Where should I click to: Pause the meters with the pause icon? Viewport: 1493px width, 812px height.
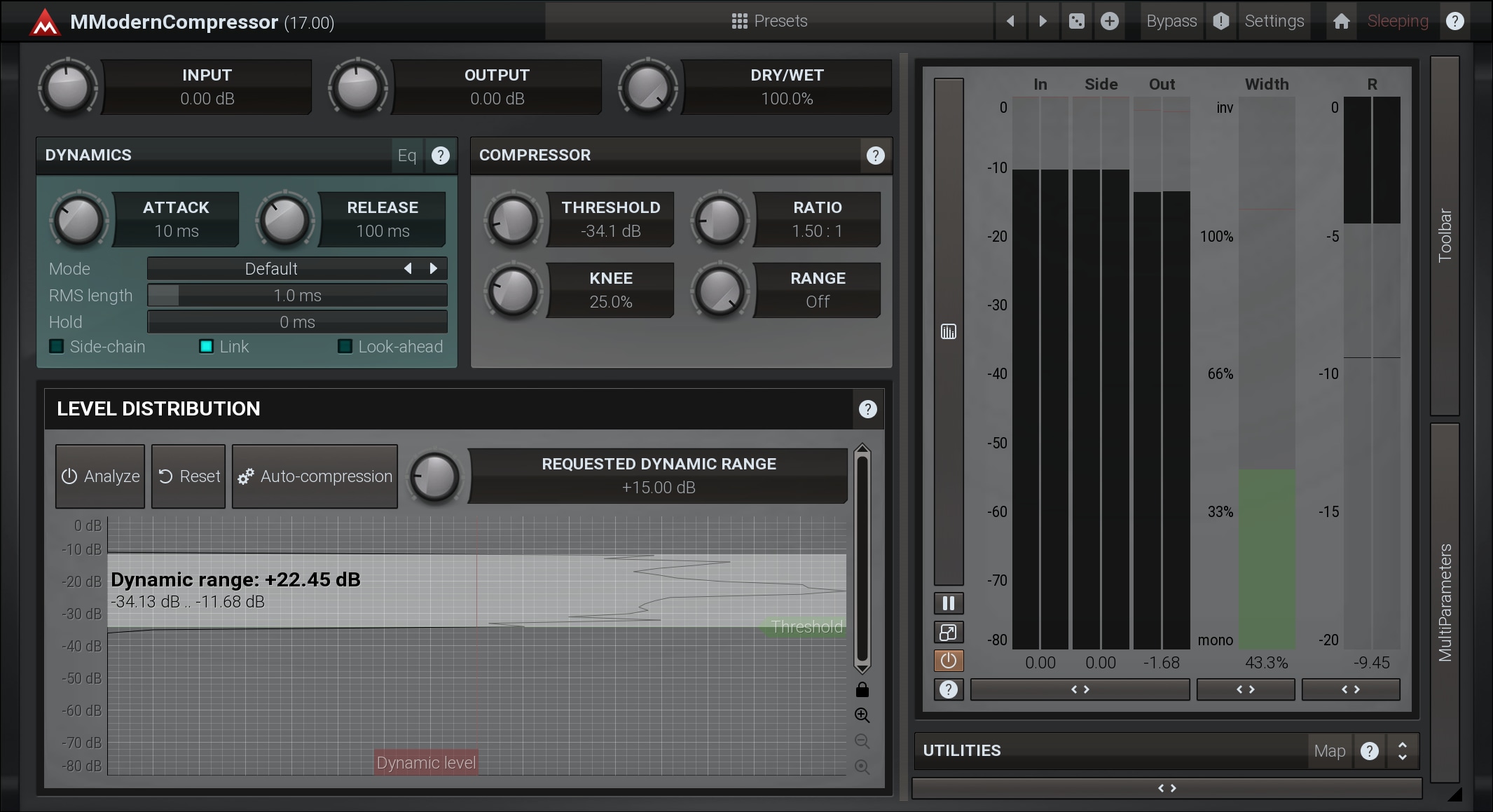(x=949, y=603)
